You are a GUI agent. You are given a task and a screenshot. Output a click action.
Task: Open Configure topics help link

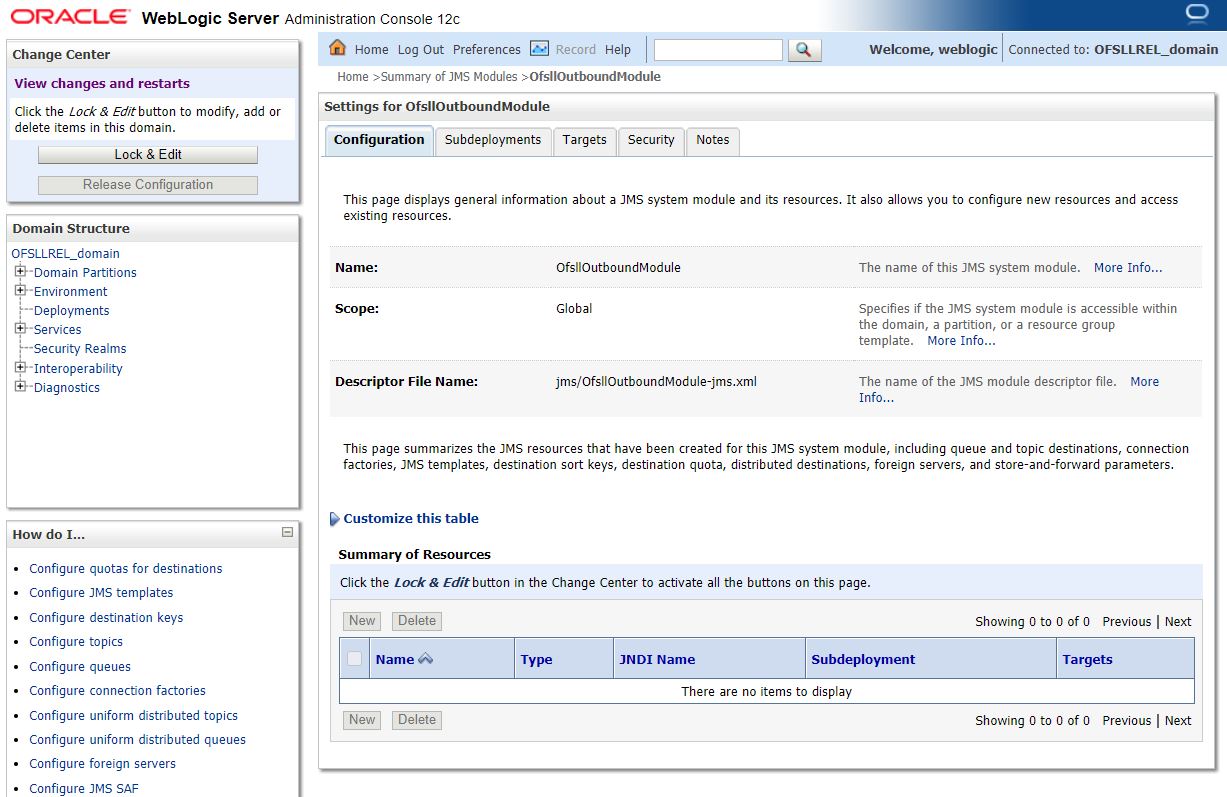[x=76, y=641]
